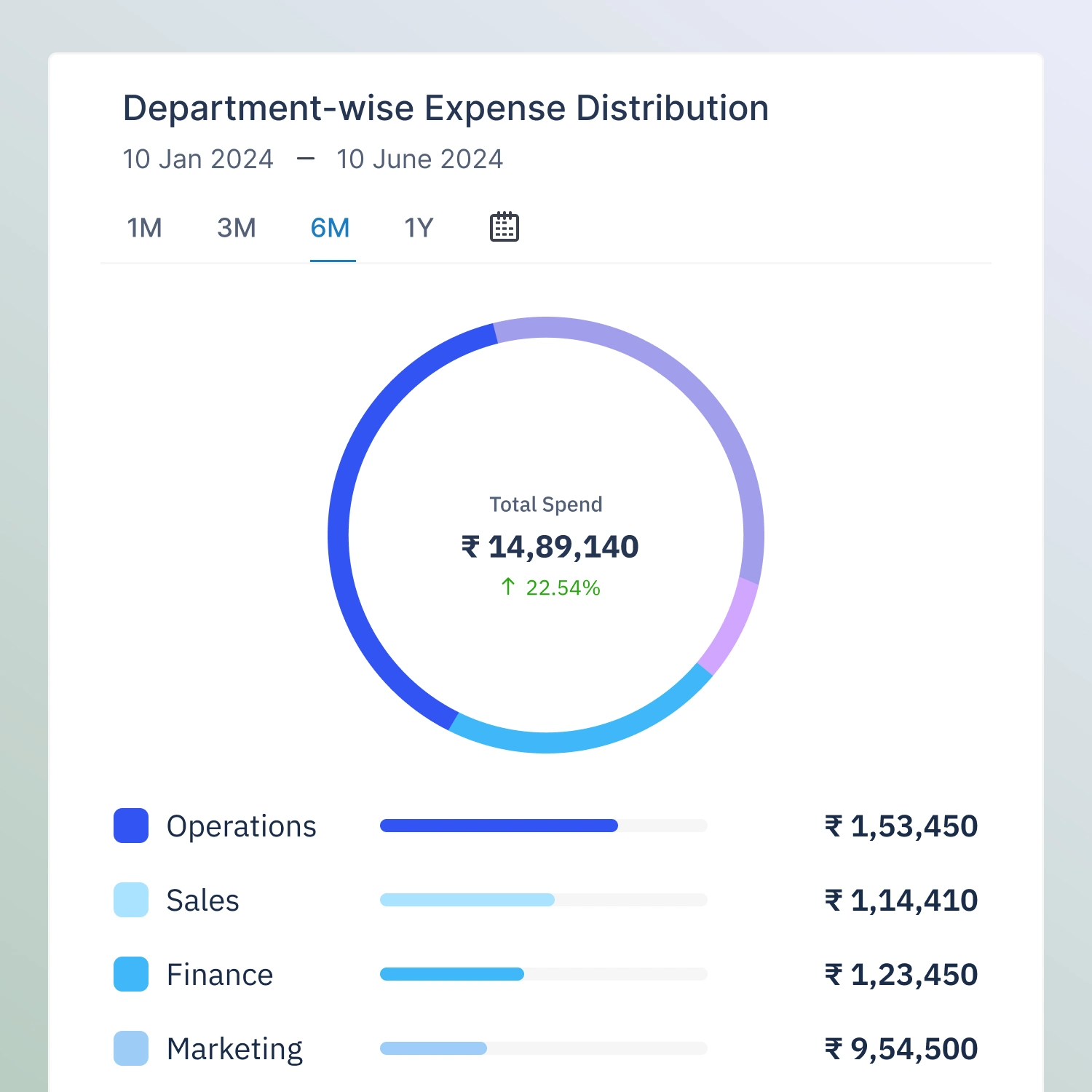Select the 6M time range tab
The image size is (1092, 1092).
click(x=331, y=228)
